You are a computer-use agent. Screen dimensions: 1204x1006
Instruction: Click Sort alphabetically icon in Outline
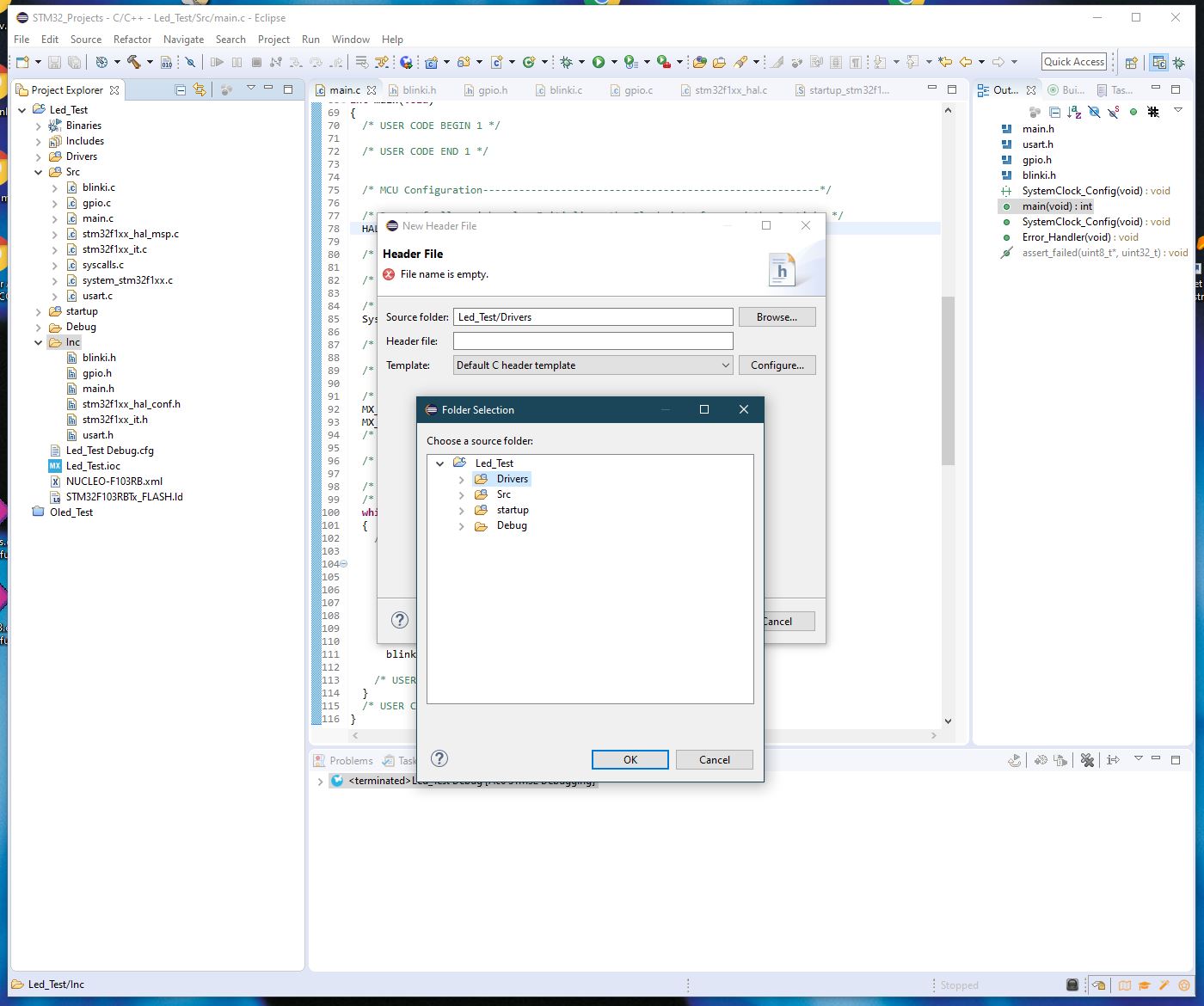click(1074, 112)
